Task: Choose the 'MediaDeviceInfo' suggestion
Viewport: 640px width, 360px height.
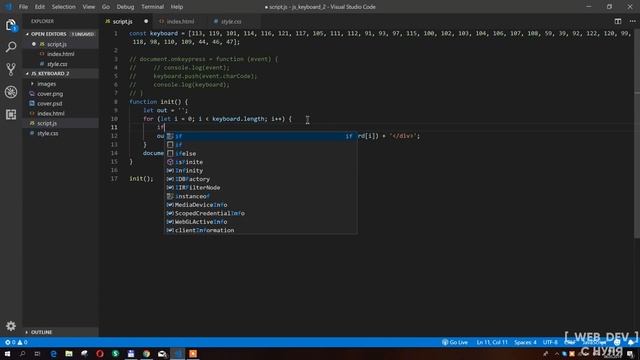Action: point(261,205)
